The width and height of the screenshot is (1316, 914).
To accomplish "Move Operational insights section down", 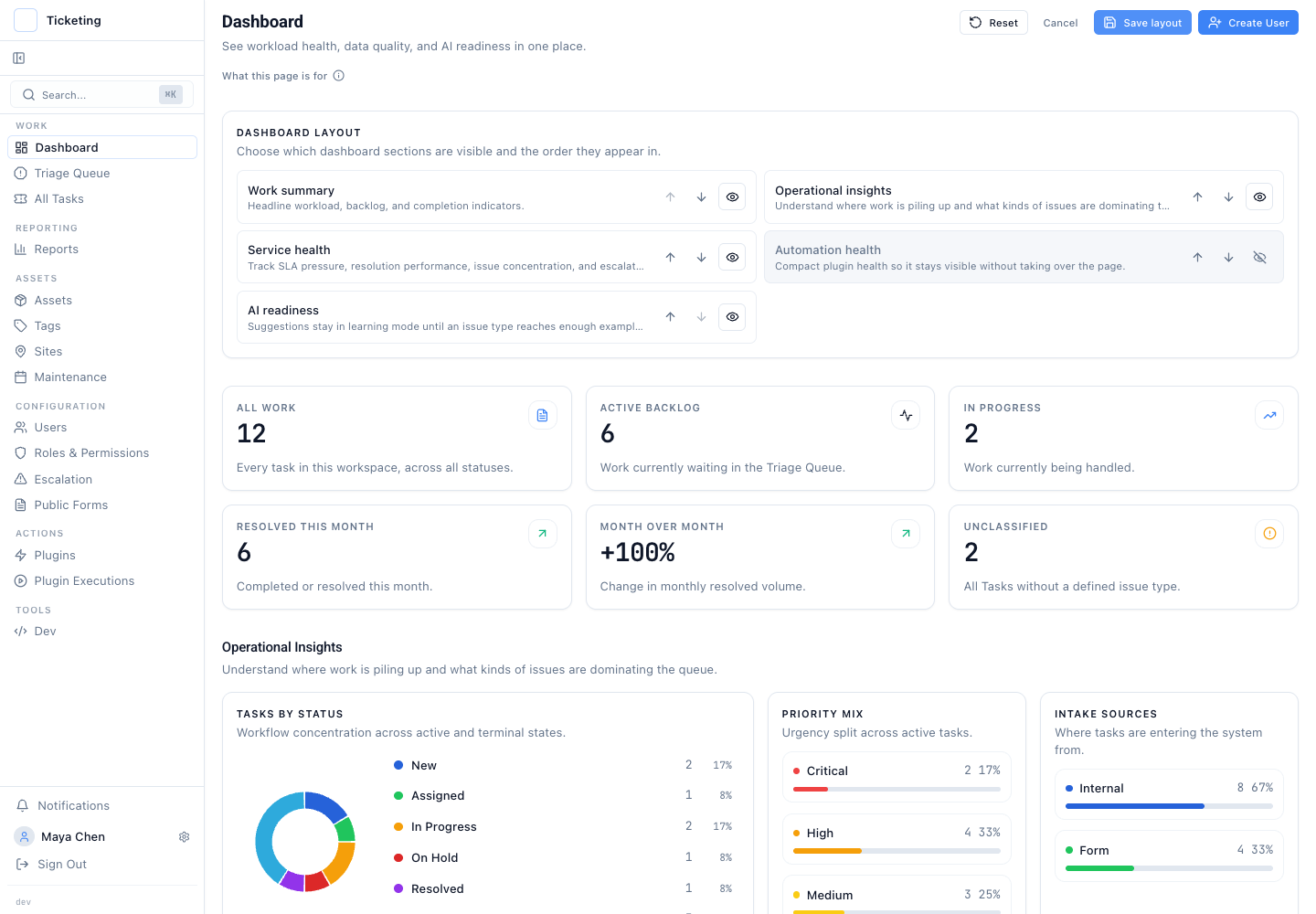I will [1228, 197].
